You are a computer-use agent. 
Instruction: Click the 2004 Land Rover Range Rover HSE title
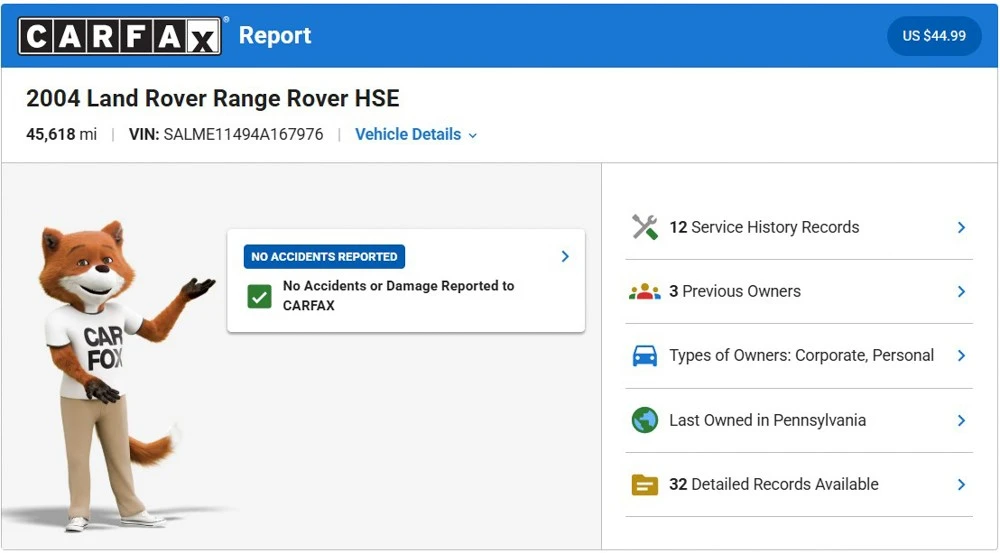[212, 98]
